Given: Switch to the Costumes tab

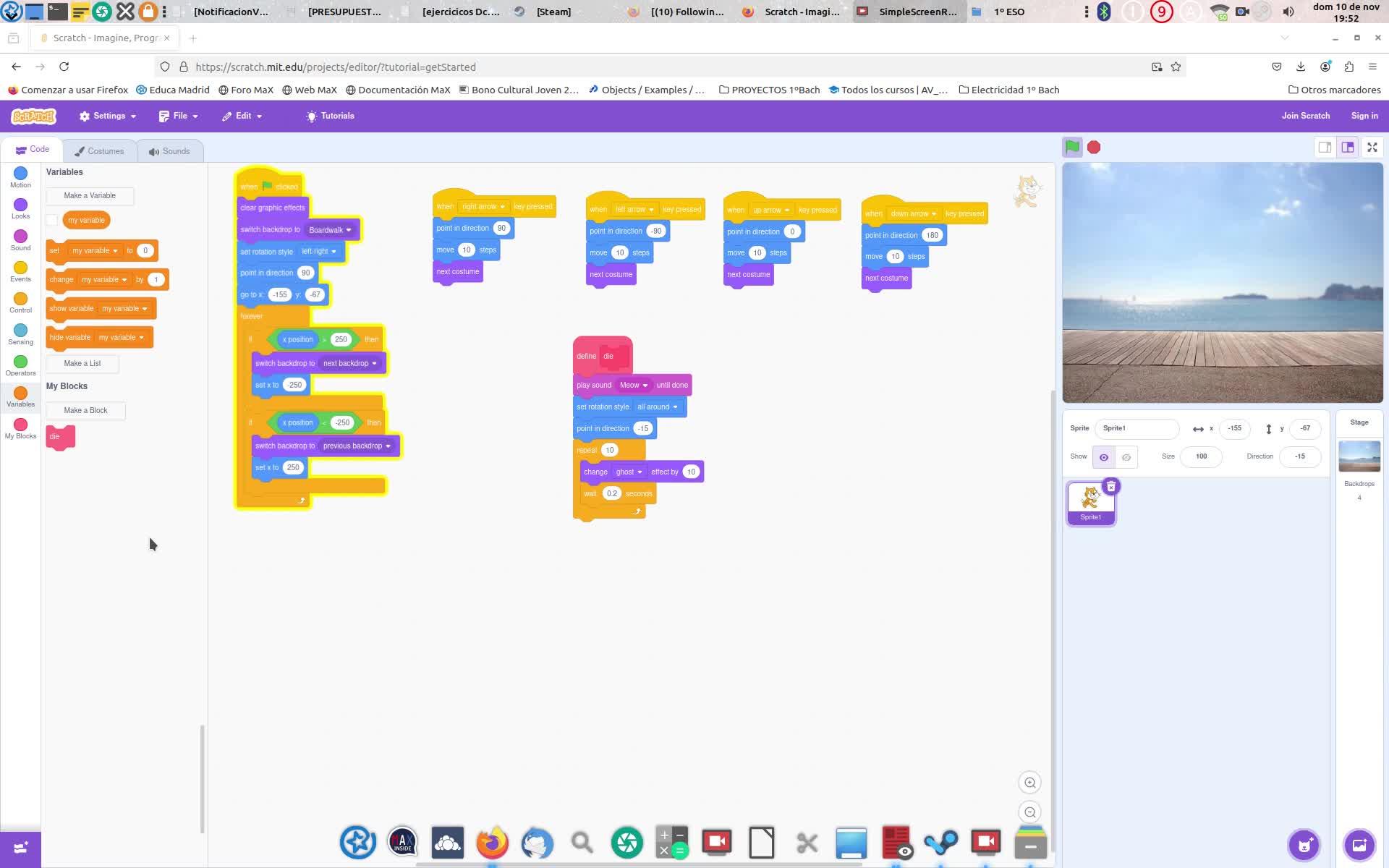Looking at the screenshot, I should pos(99,151).
